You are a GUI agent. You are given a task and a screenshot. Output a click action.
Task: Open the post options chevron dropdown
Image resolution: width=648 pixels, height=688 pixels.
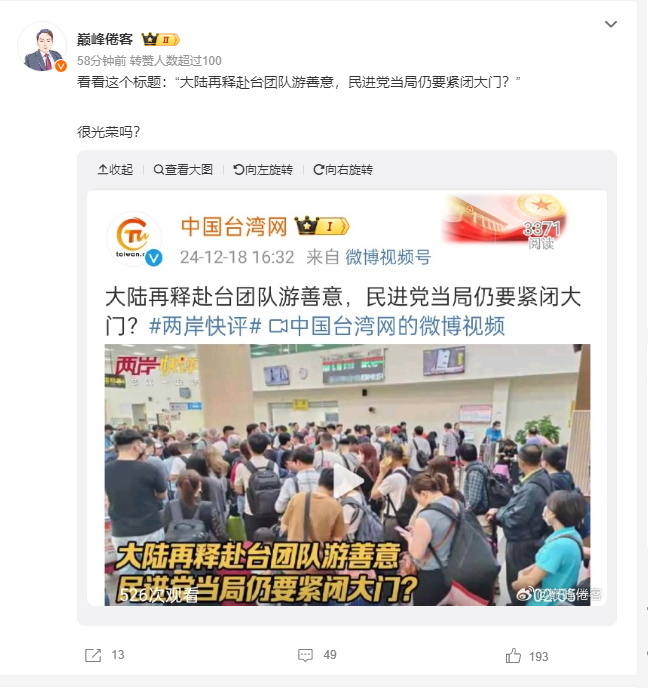(611, 24)
